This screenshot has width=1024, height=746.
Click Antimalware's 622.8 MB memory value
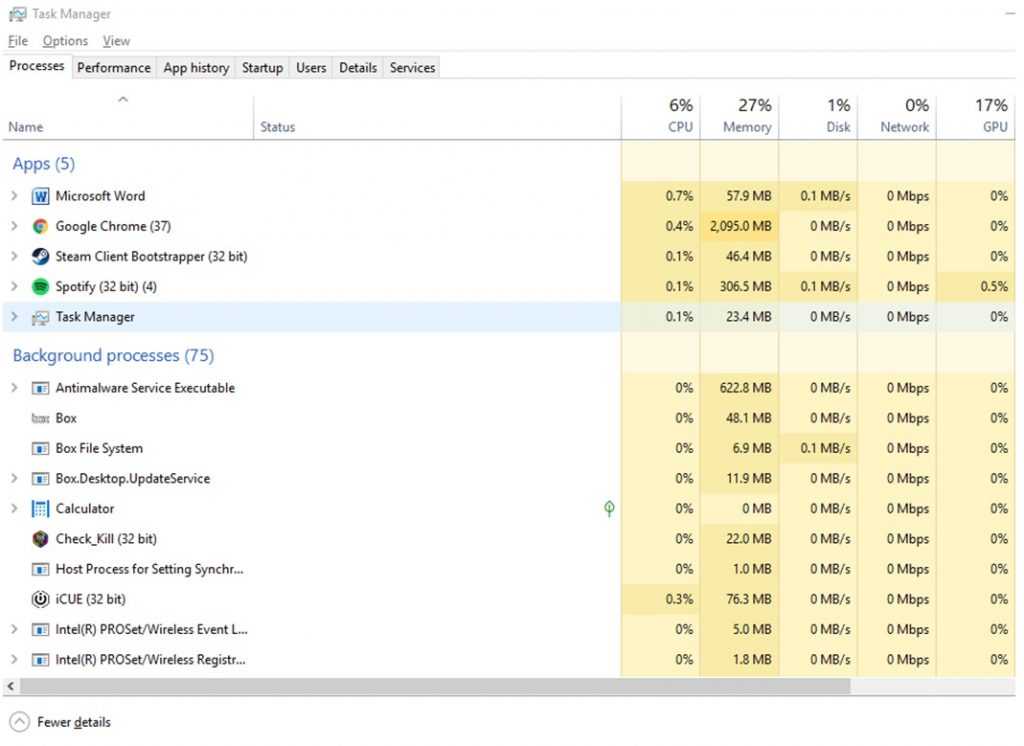point(746,388)
